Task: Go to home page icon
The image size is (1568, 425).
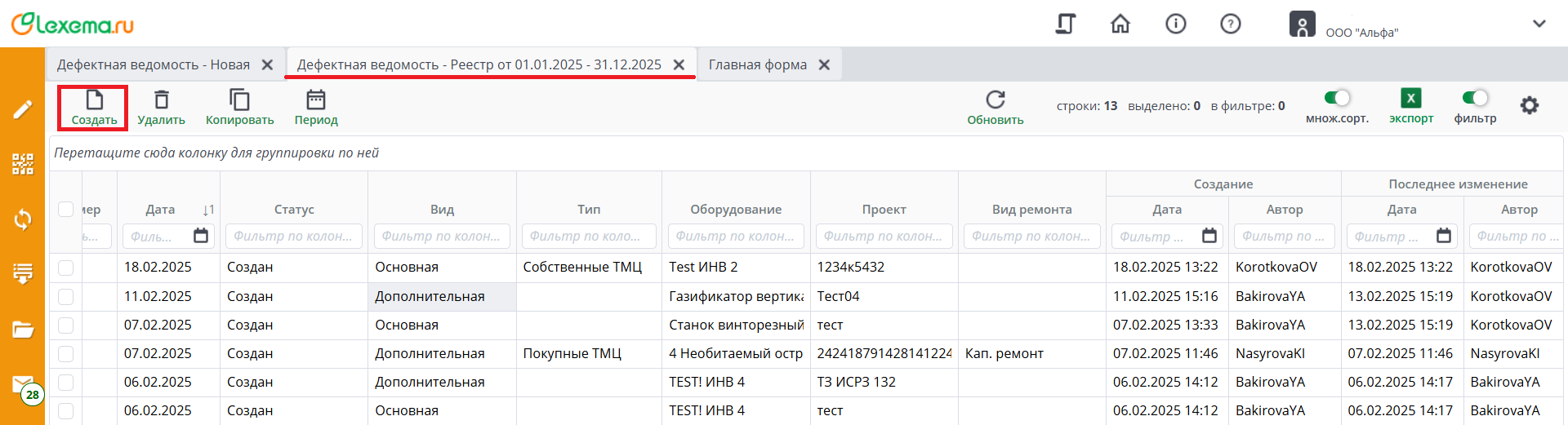Action: 1120,24
